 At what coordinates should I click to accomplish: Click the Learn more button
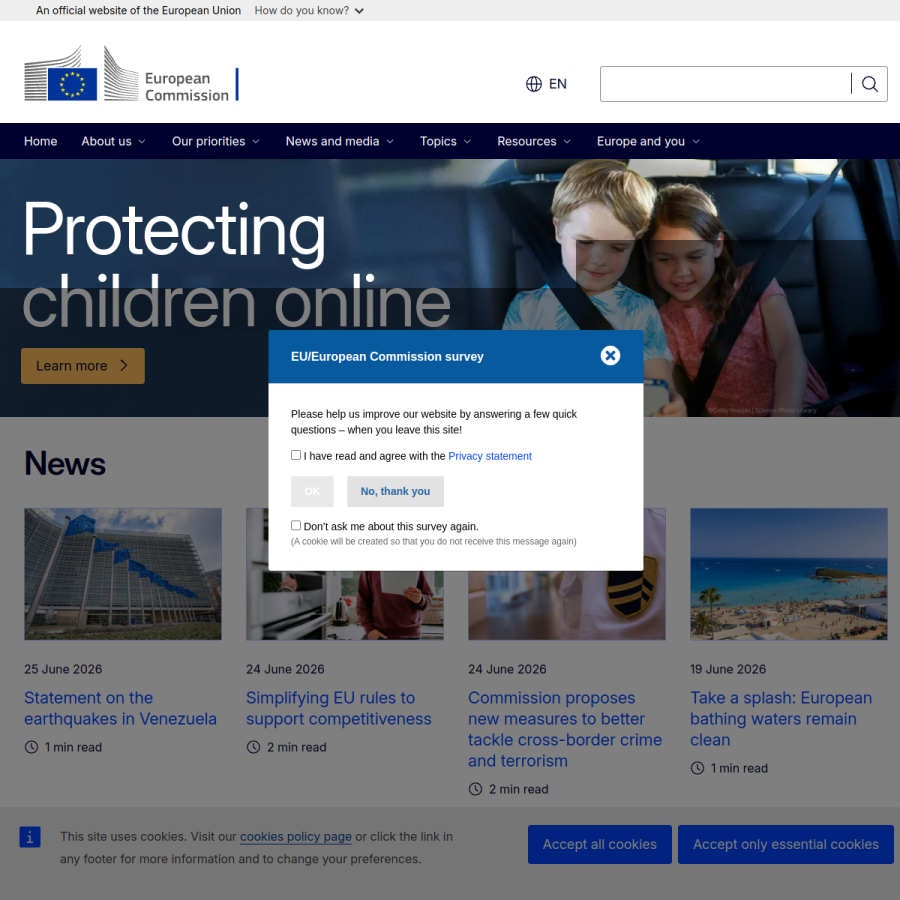pos(83,366)
